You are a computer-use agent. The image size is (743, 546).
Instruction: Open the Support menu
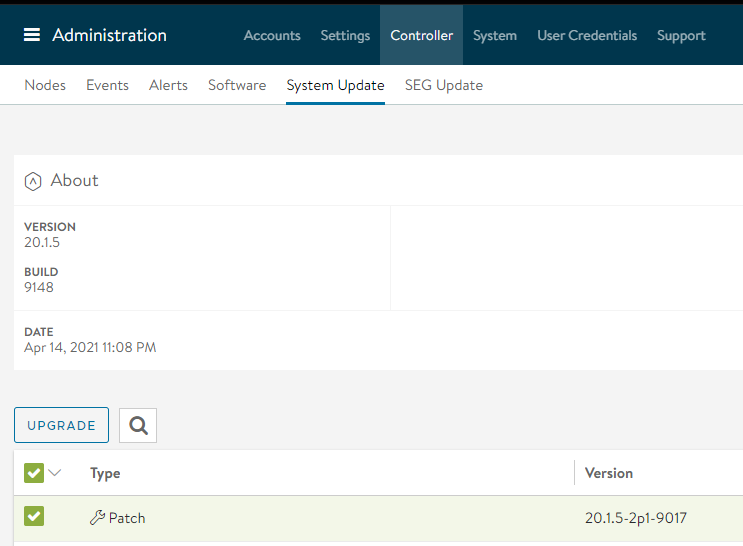click(x=681, y=35)
